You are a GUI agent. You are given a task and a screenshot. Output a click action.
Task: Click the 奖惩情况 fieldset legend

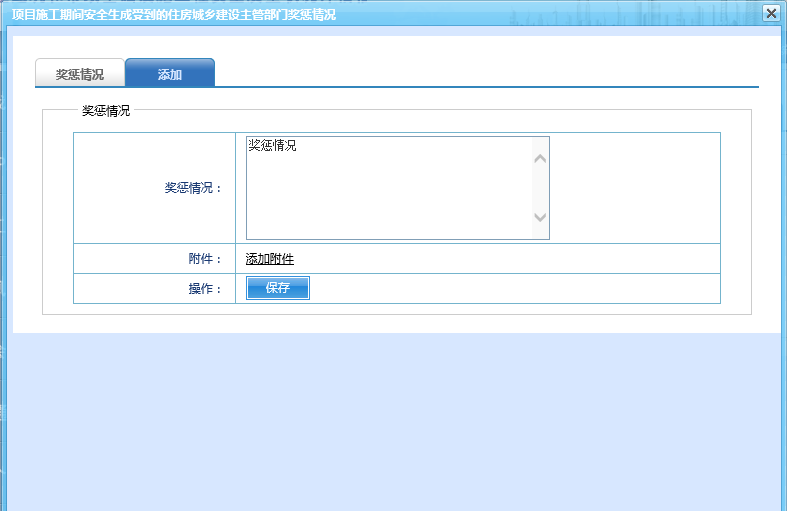[x=105, y=110]
